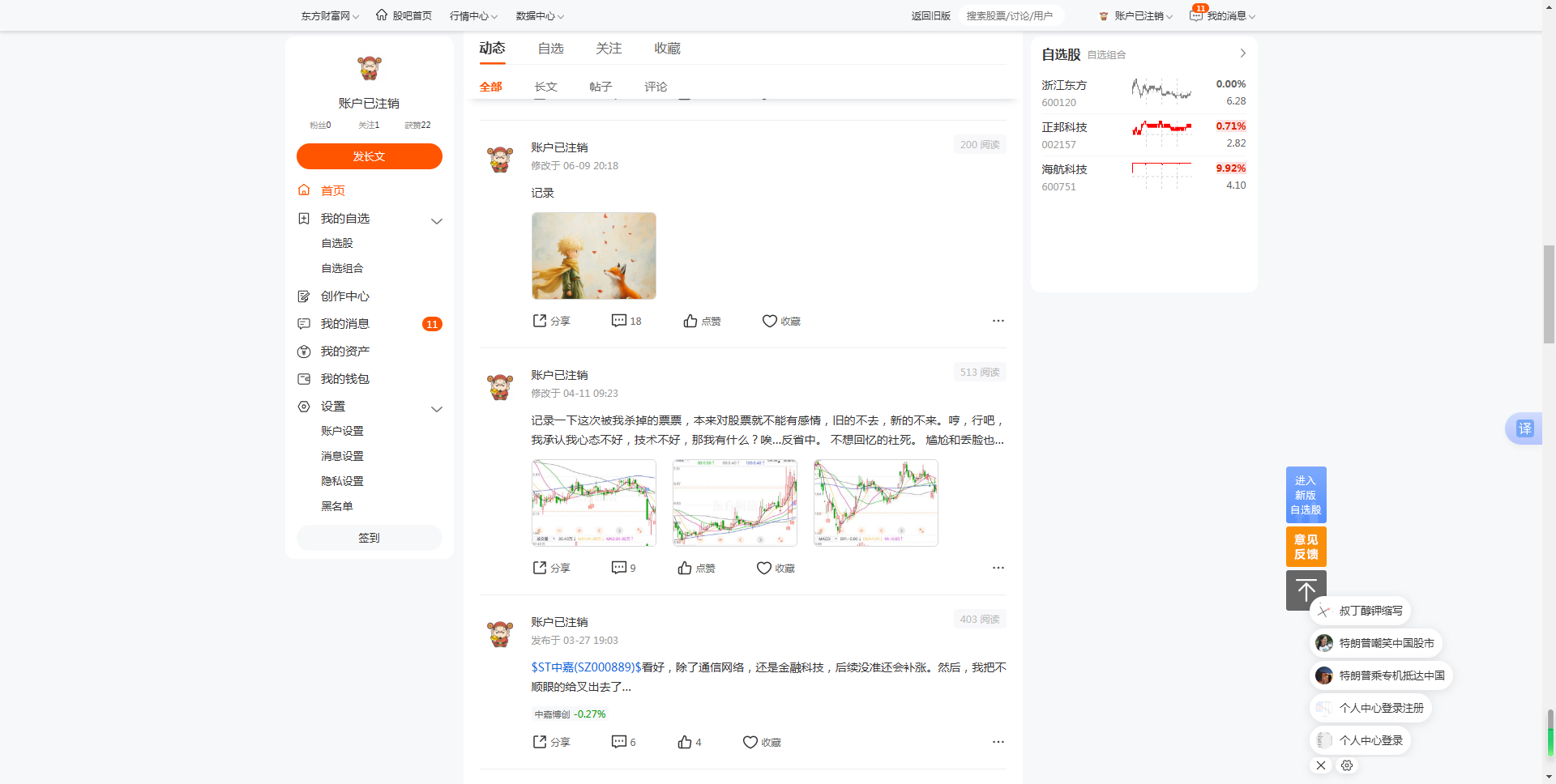Click the back-to-top arrow button
The height and width of the screenshot is (784, 1556).
coord(1306,590)
